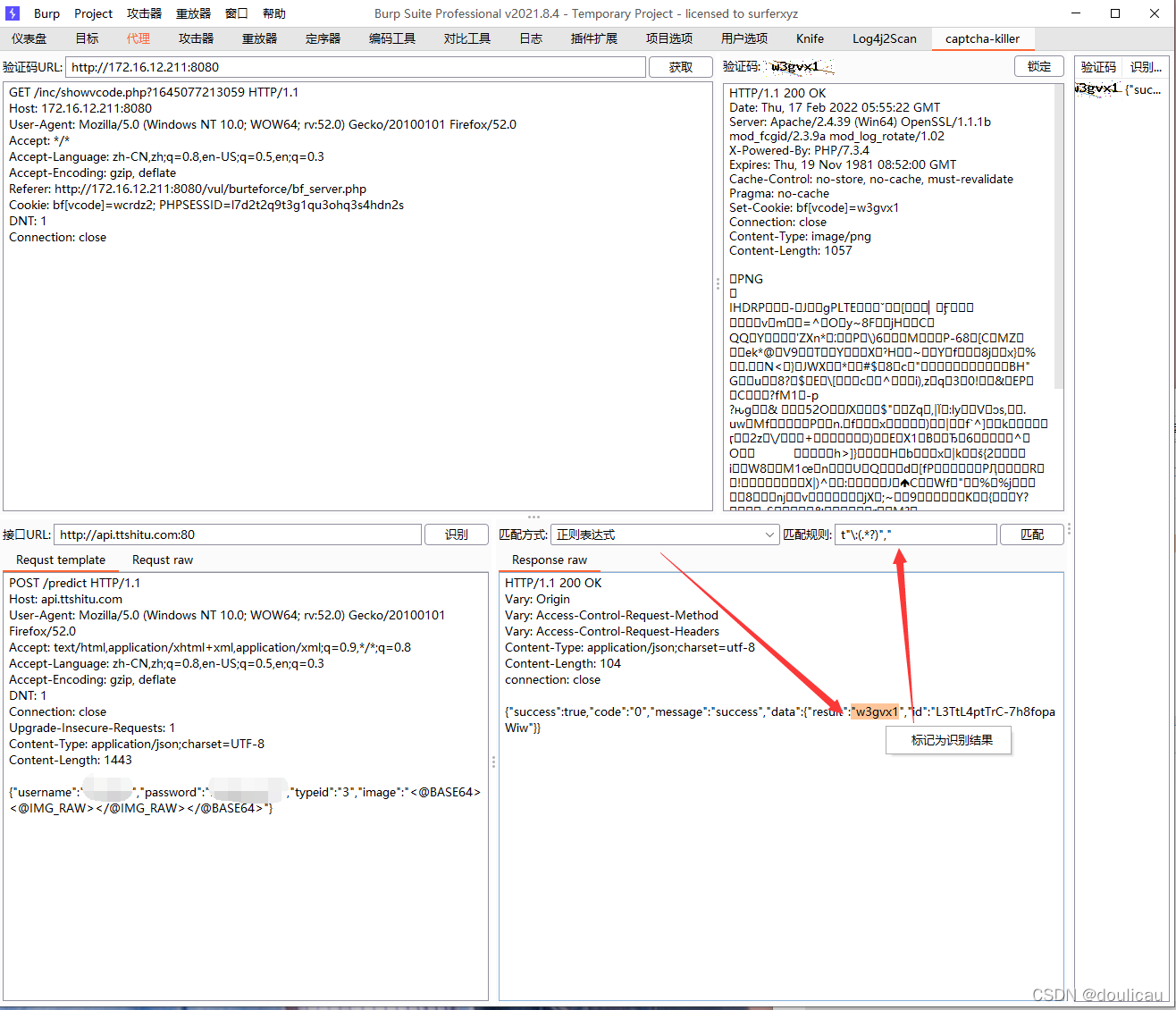Click the Server: Apache/2.4.39 header line
Image resolution: width=1176 pixels, height=1010 pixels.
point(860,129)
